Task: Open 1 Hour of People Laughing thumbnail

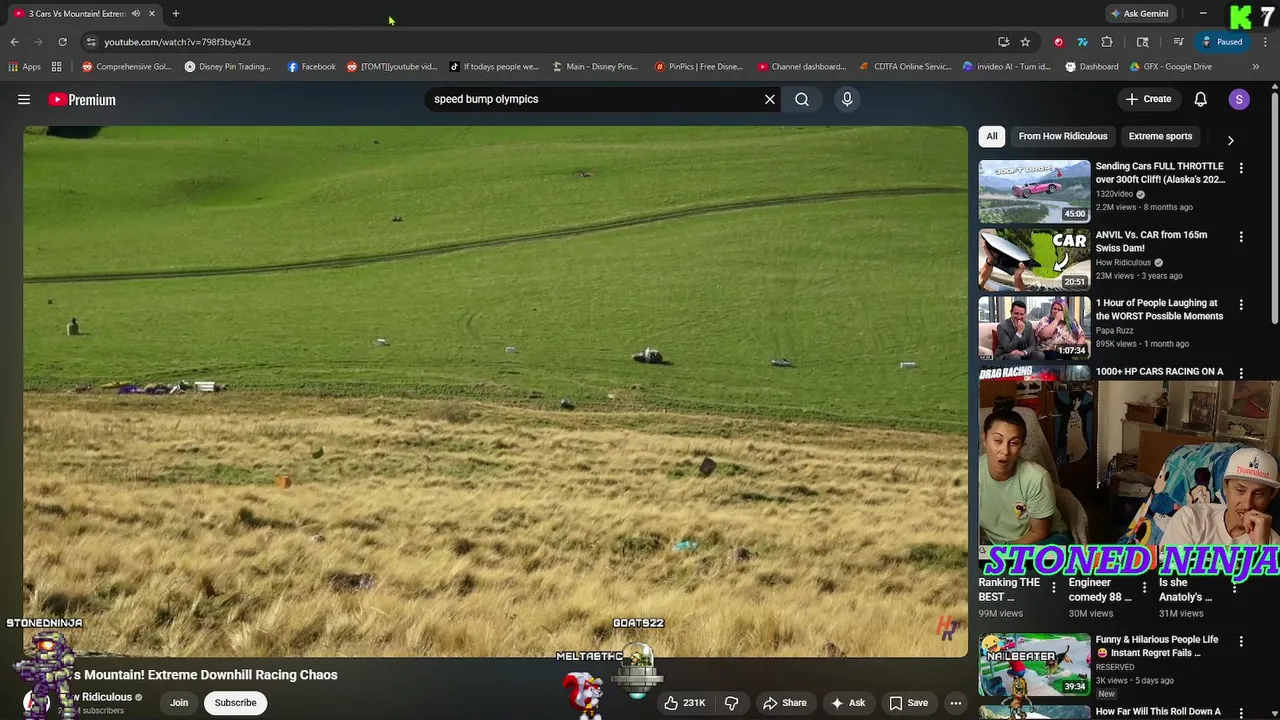Action: 1034,327
